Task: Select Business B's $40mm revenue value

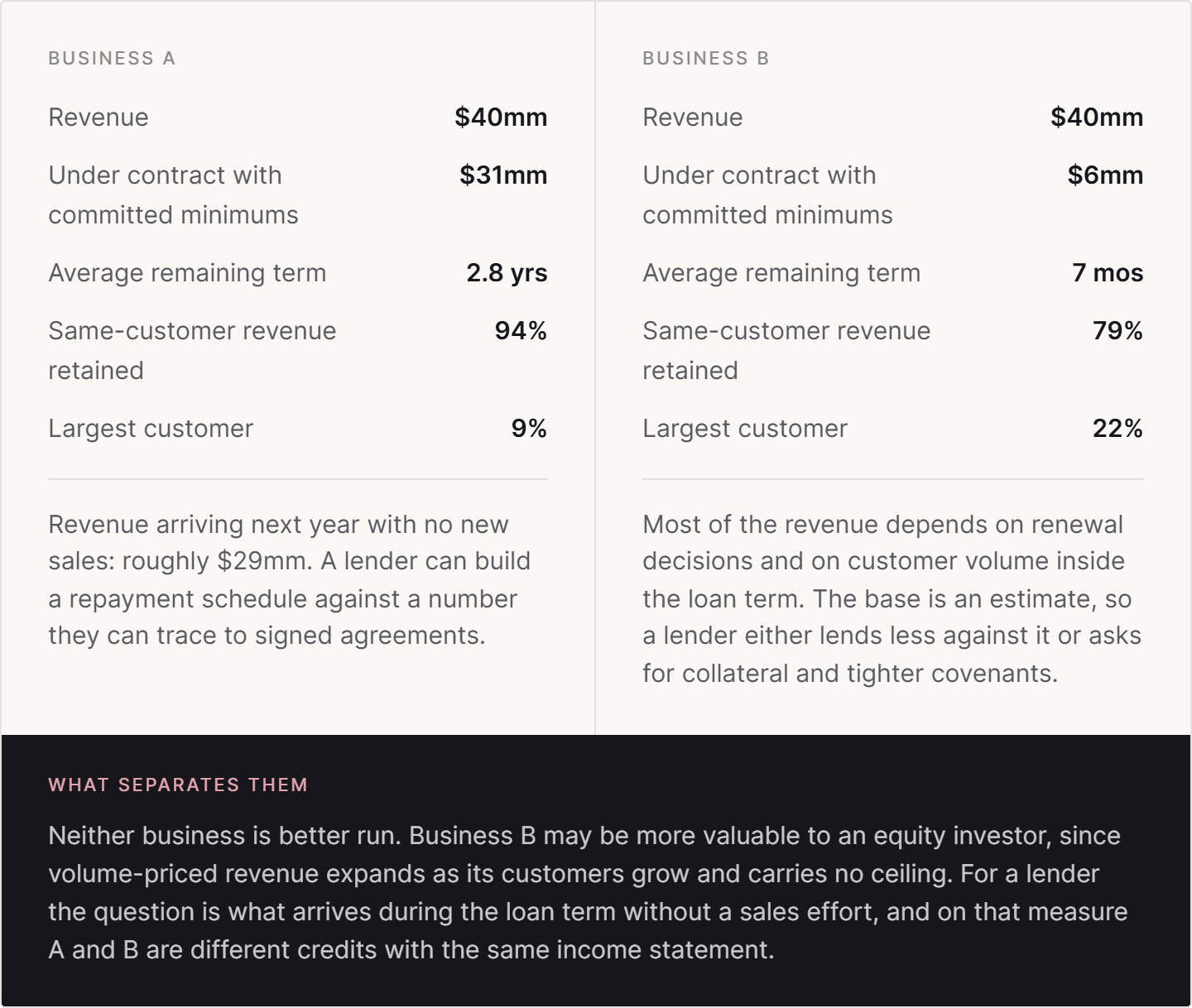Action: click(x=1097, y=117)
